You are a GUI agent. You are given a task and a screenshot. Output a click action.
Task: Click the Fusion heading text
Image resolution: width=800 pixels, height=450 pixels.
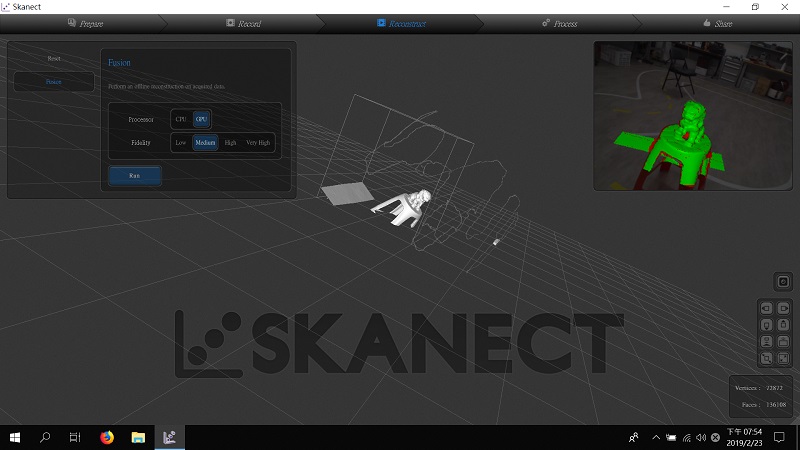pyautogui.click(x=119, y=63)
